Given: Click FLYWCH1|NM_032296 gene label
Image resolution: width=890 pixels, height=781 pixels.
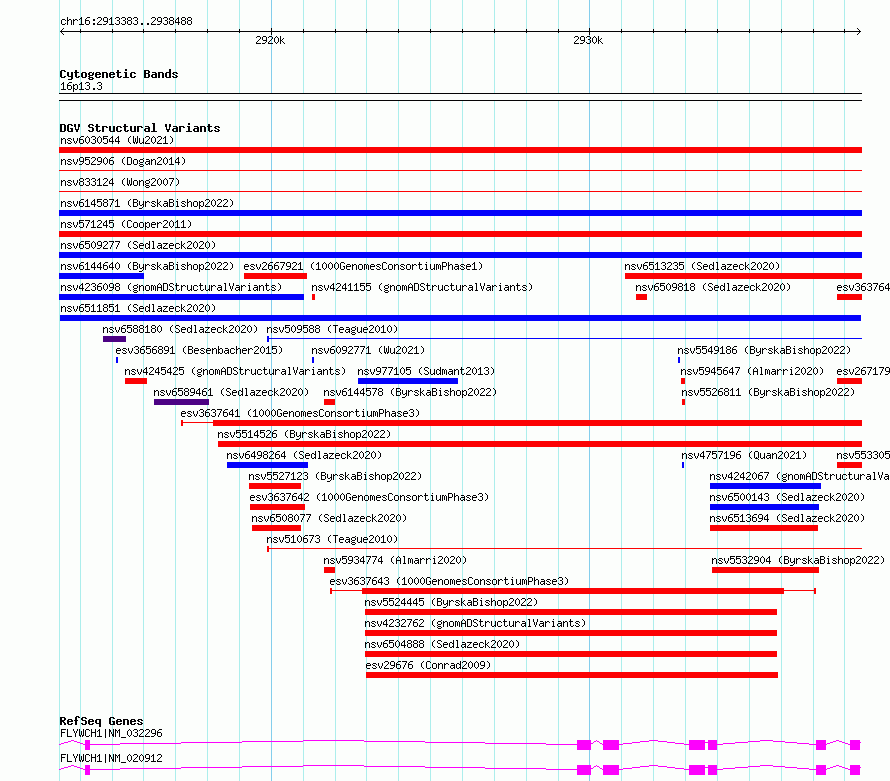Looking at the screenshot, I should [111, 733].
